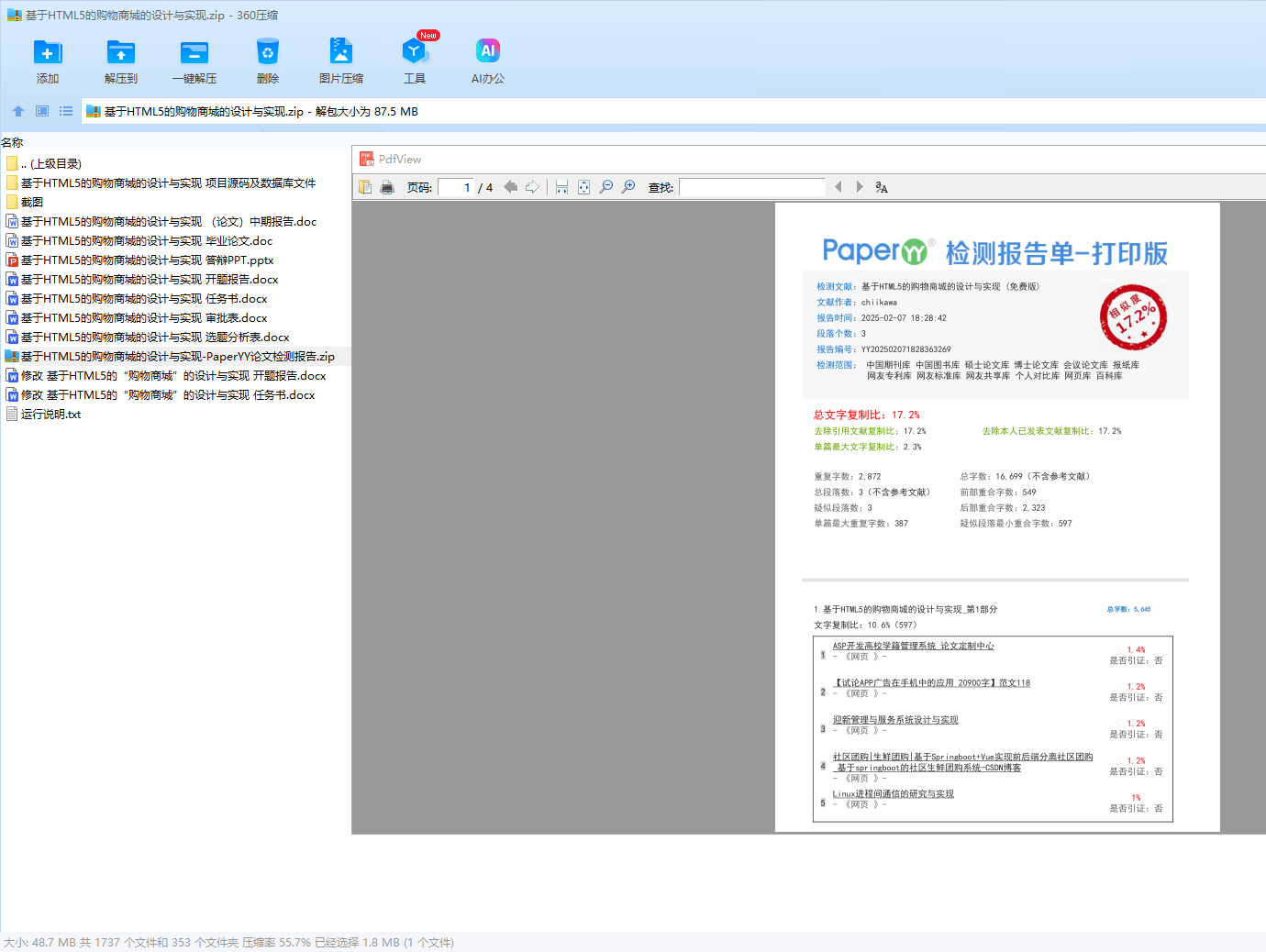1266x952 pixels.
Task: Open the AI办公 icon
Action: 488,51
